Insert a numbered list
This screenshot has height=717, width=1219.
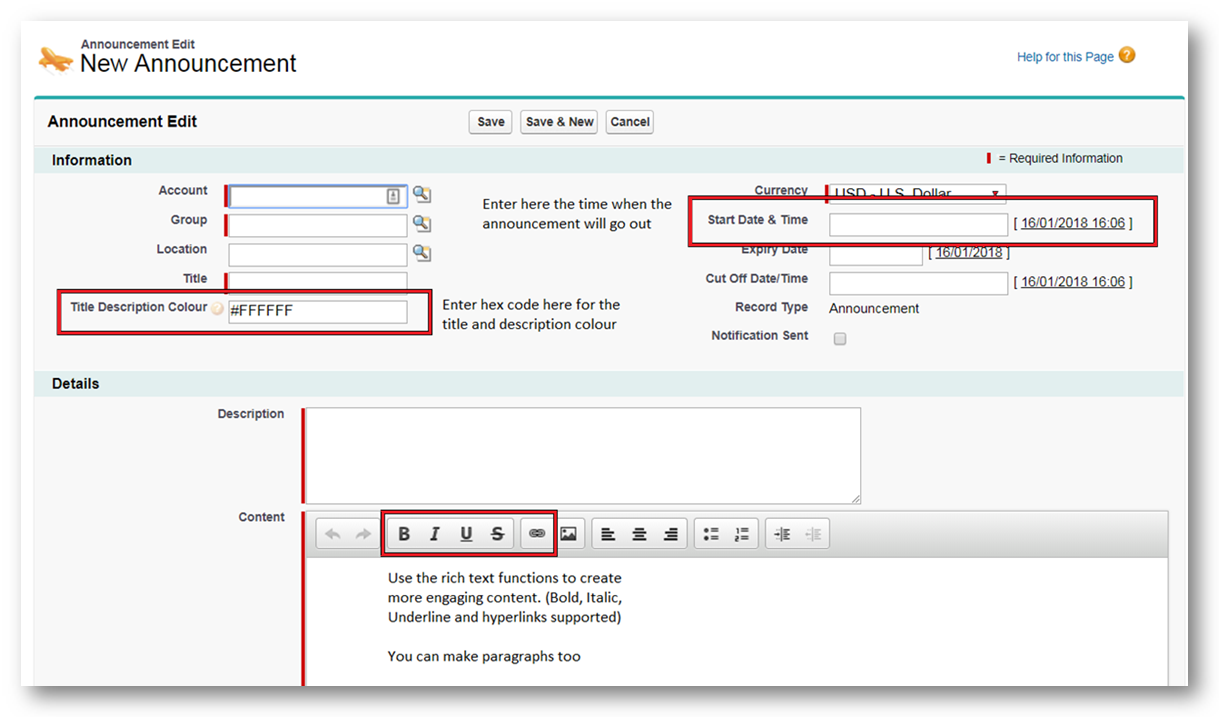pos(741,534)
